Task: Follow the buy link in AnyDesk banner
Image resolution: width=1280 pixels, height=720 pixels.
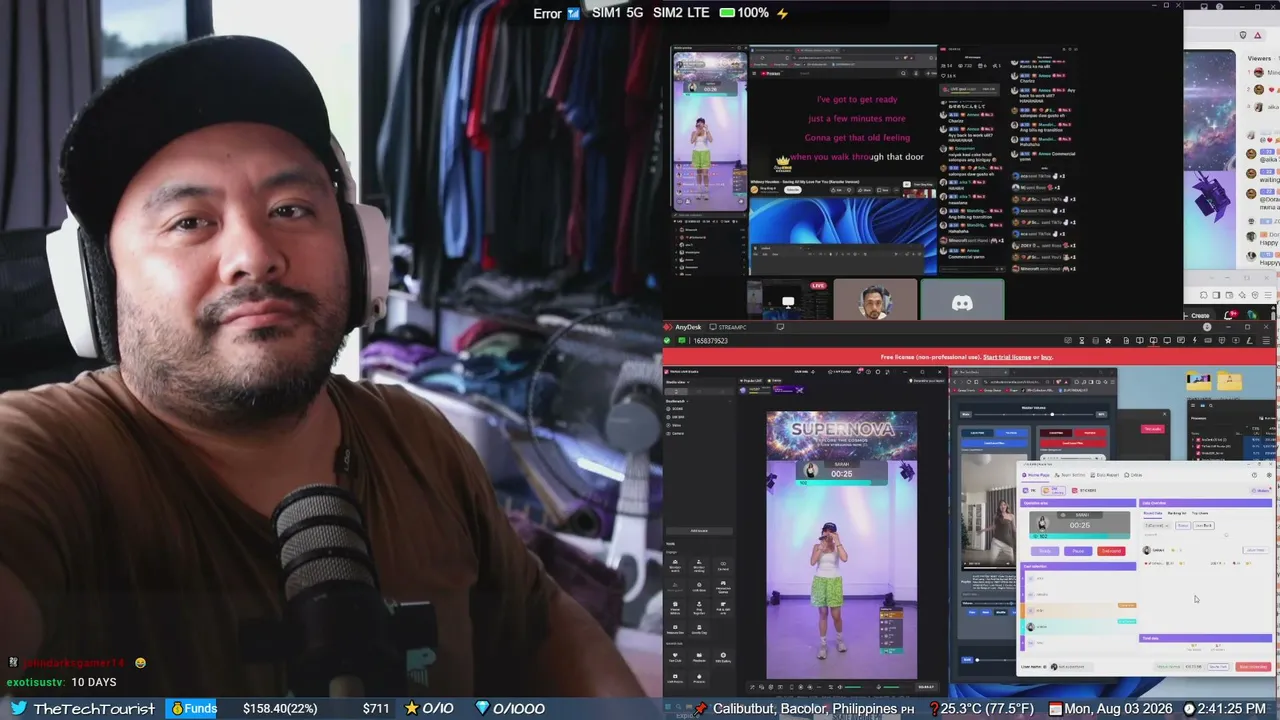Action: coord(1047,357)
